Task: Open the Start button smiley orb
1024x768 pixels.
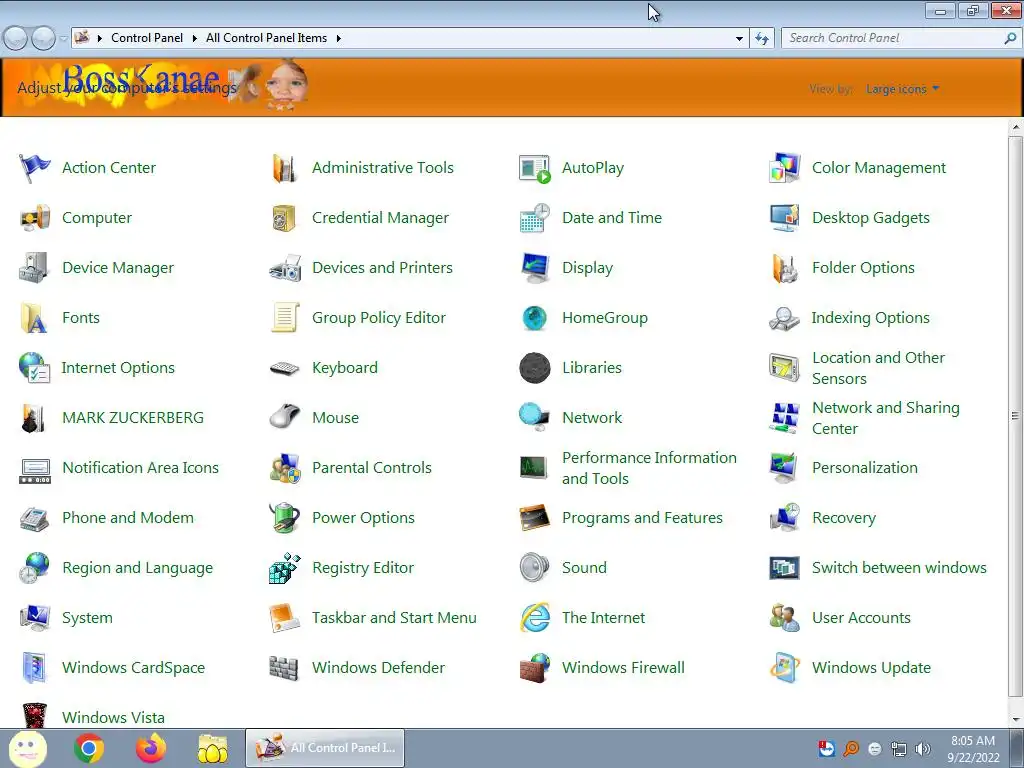Action: [x=27, y=748]
